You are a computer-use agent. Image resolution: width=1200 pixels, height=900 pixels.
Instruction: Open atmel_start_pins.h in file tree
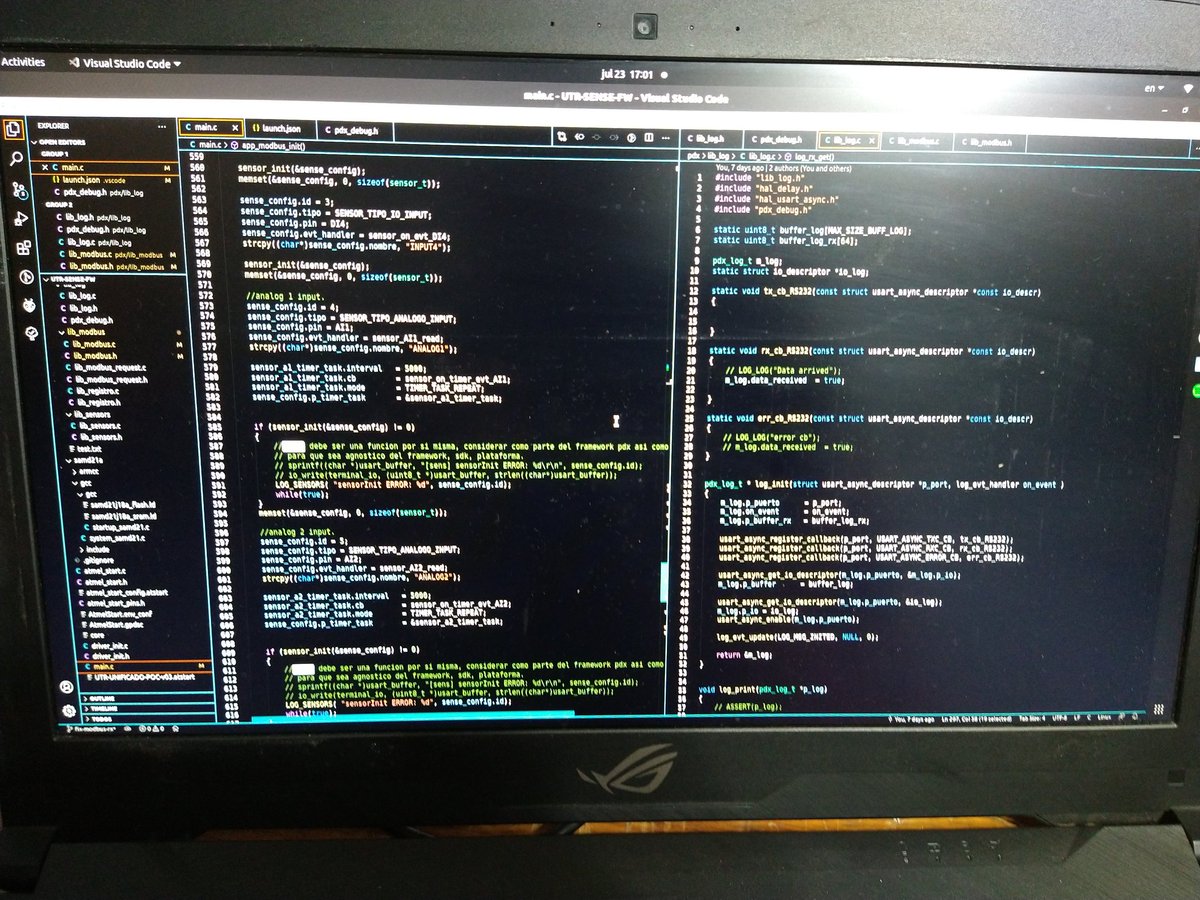pyautogui.click(x=112, y=603)
